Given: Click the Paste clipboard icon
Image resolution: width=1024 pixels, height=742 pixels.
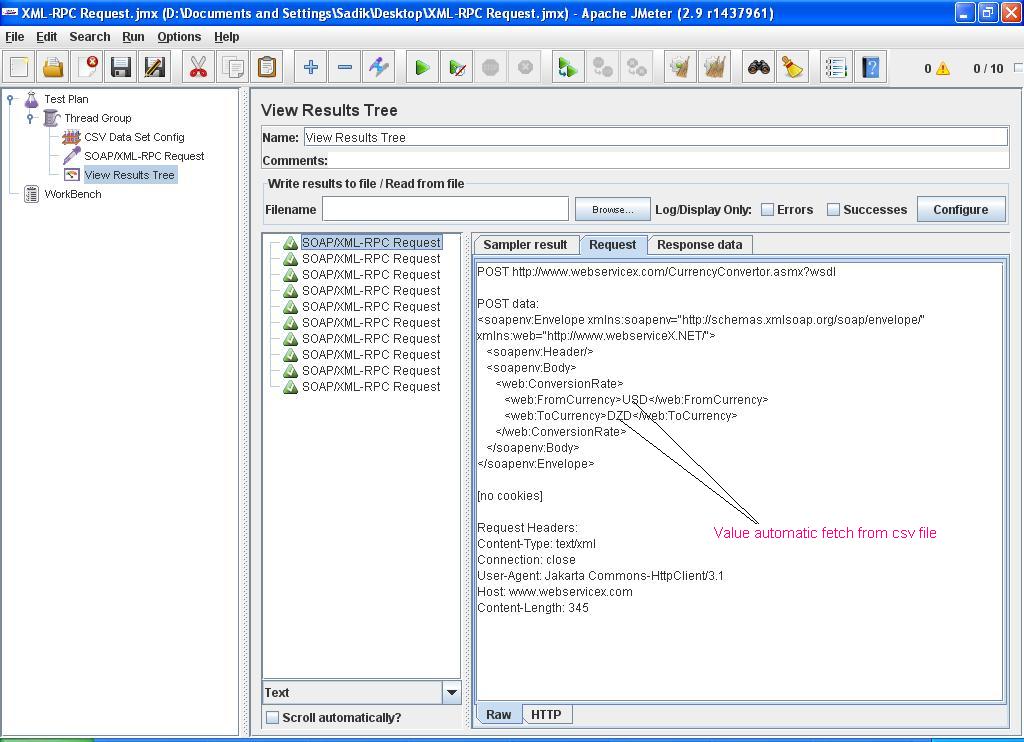Looking at the screenshot, I should point(266,67).
